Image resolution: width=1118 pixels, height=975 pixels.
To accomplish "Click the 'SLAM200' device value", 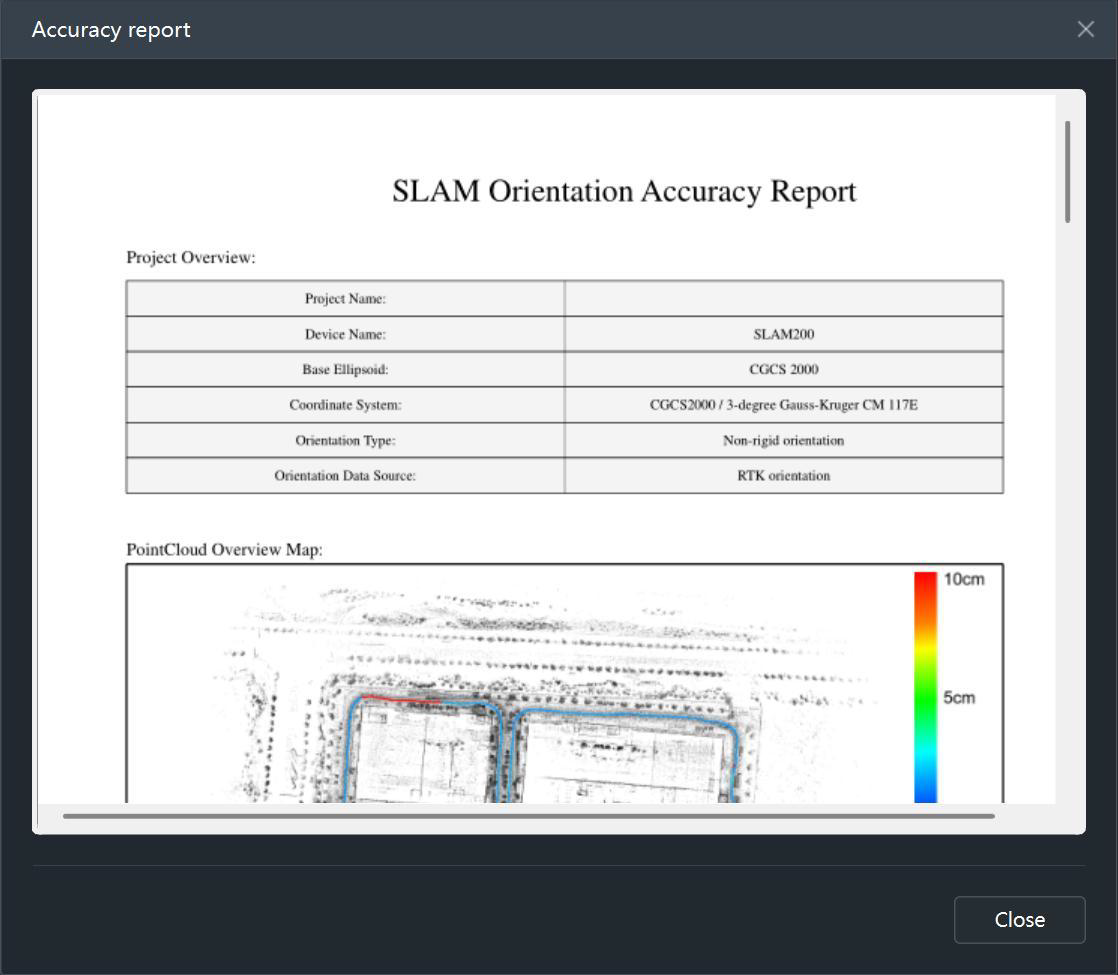I will [784, 334].
